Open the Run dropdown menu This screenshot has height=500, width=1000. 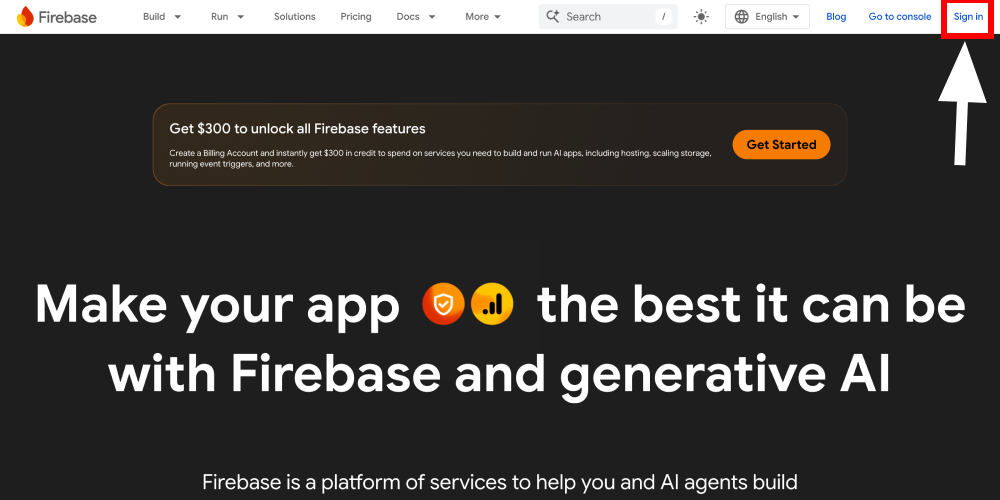pos(227,16)
